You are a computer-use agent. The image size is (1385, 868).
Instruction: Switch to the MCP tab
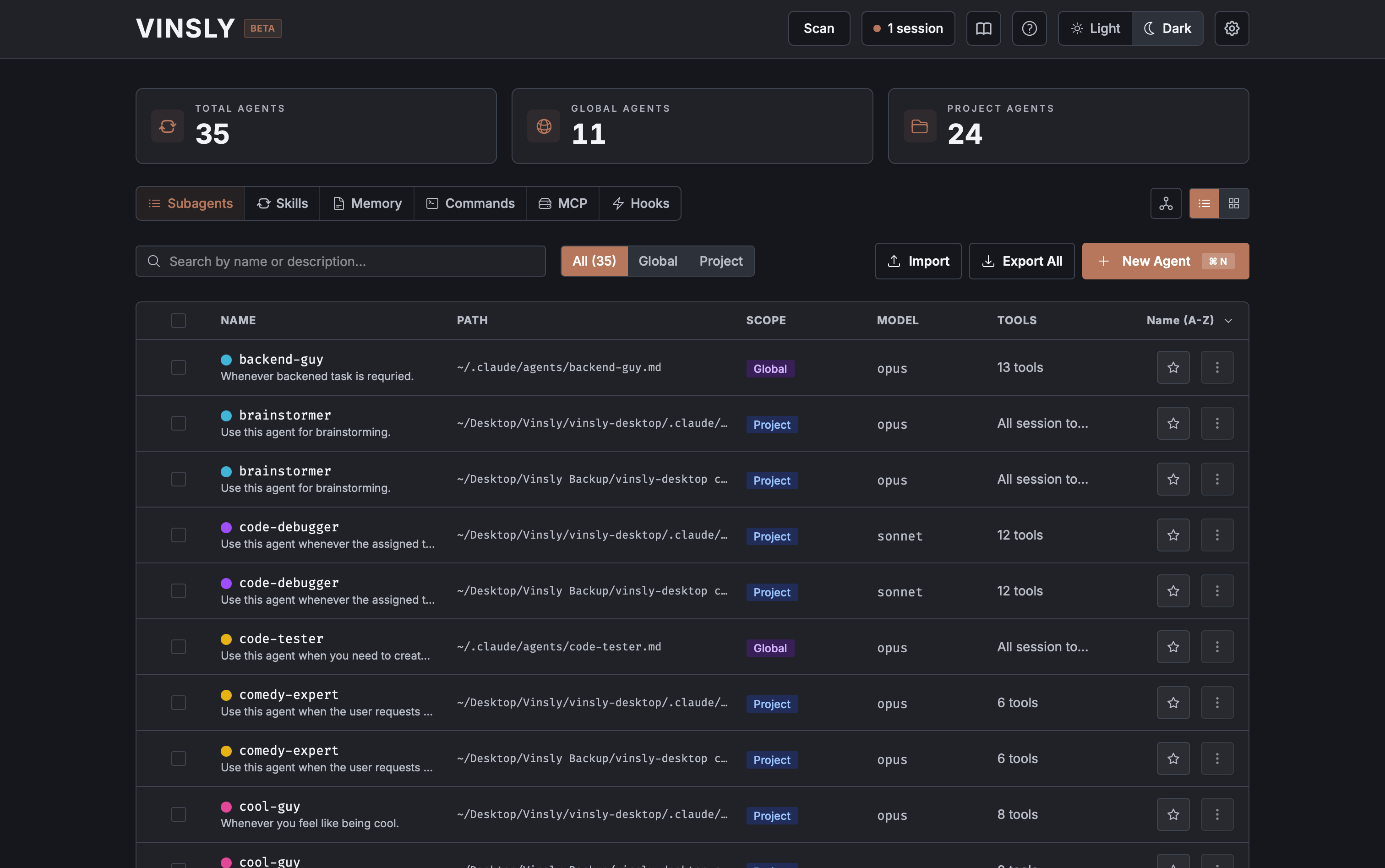pyautogui.click(x=562, y=202)
